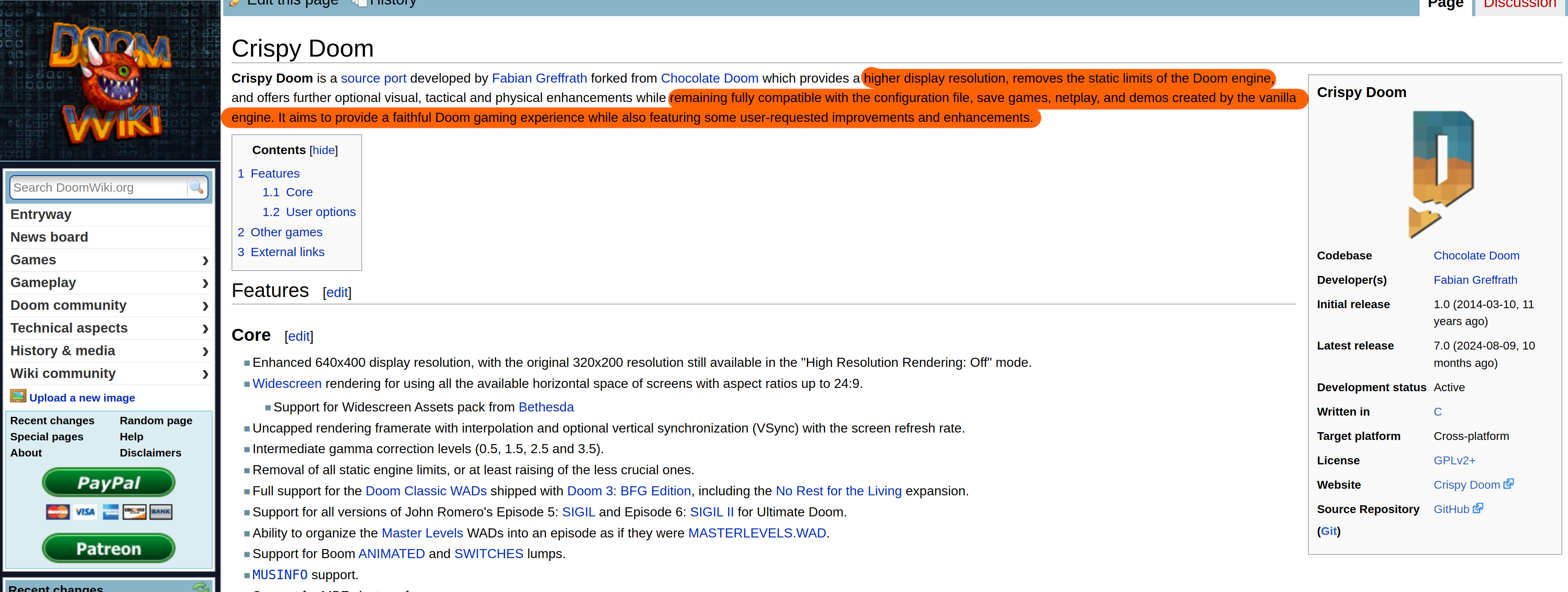Open Random page link

click(156, 421)
